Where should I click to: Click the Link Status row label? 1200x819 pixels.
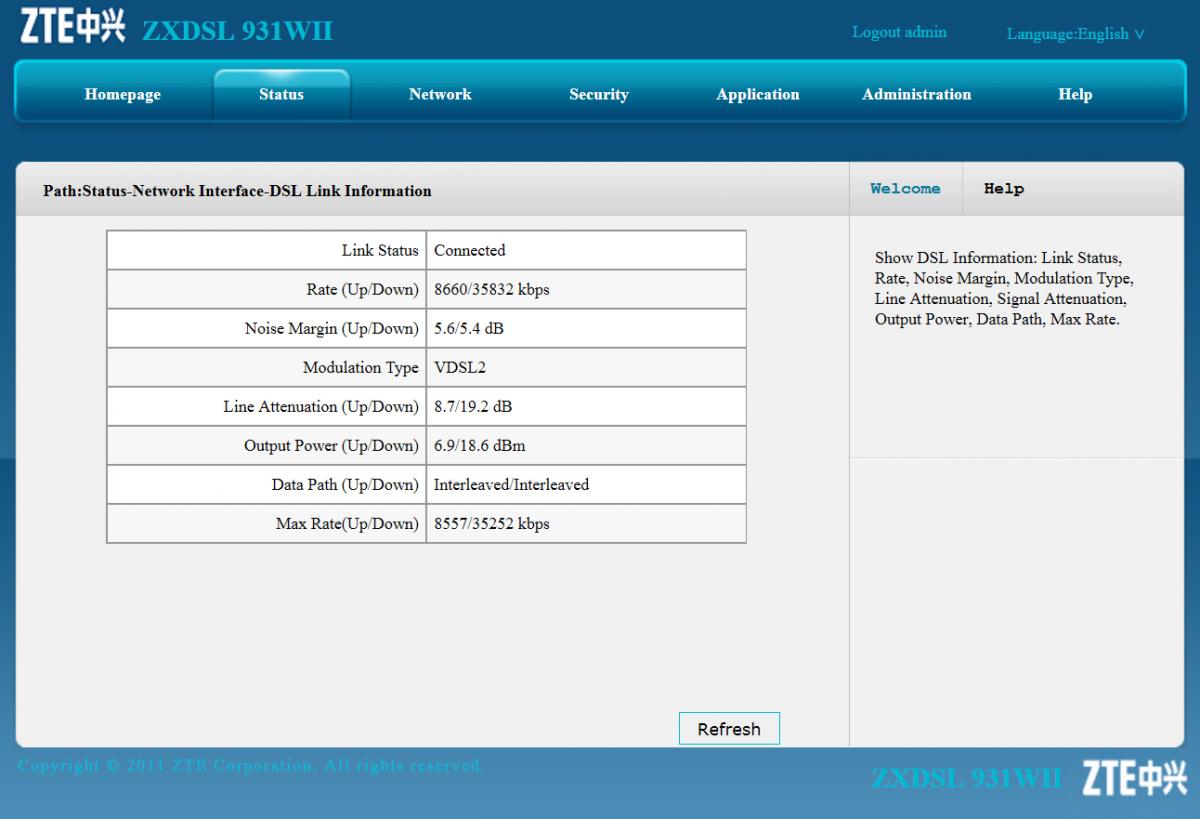point(380,250)
